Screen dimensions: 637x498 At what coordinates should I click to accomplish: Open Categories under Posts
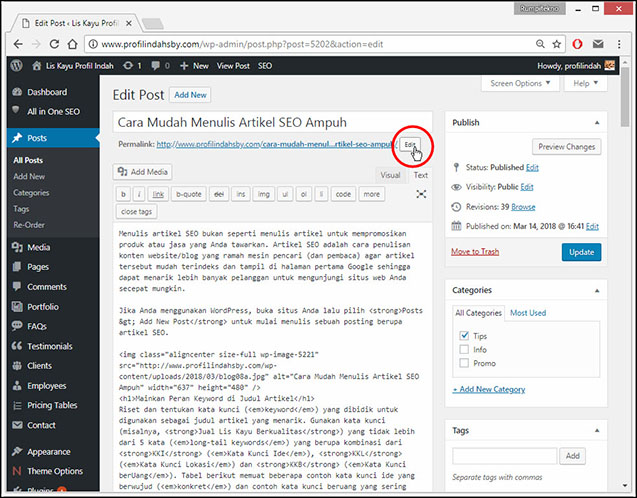pos(31,193)
